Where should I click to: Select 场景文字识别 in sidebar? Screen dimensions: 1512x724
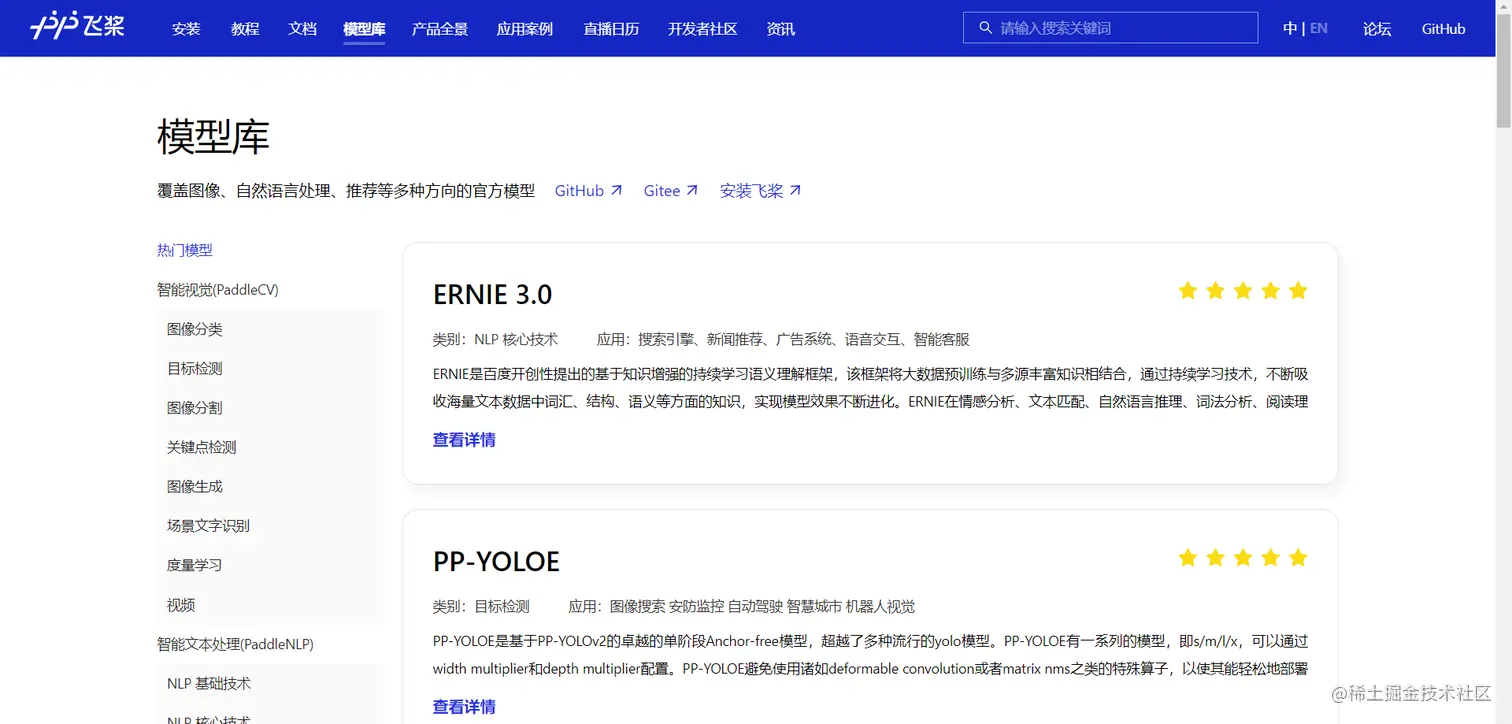click(x=209, y=525)
